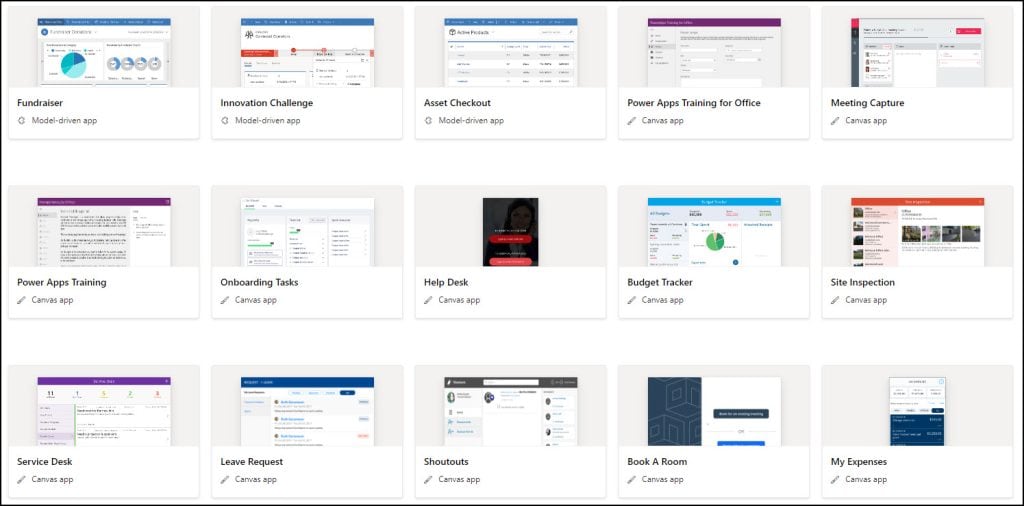Select the Asset Checkout preview image
Image resolution: width=1024 pixels, height=506 pixels.
pos(511,52)
